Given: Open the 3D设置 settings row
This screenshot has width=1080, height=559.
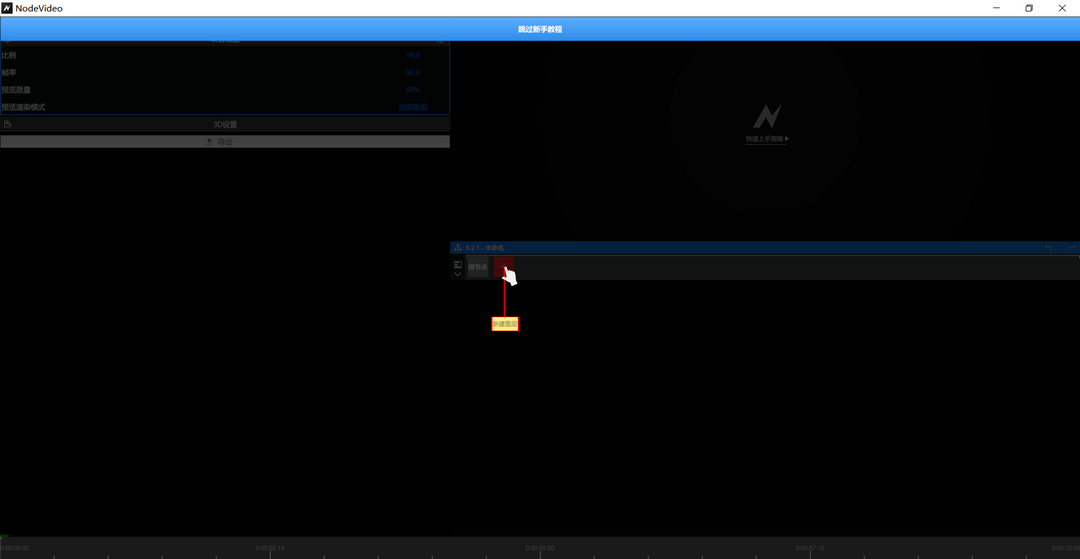Looking at the screenshot, I should tap(225, 125).
